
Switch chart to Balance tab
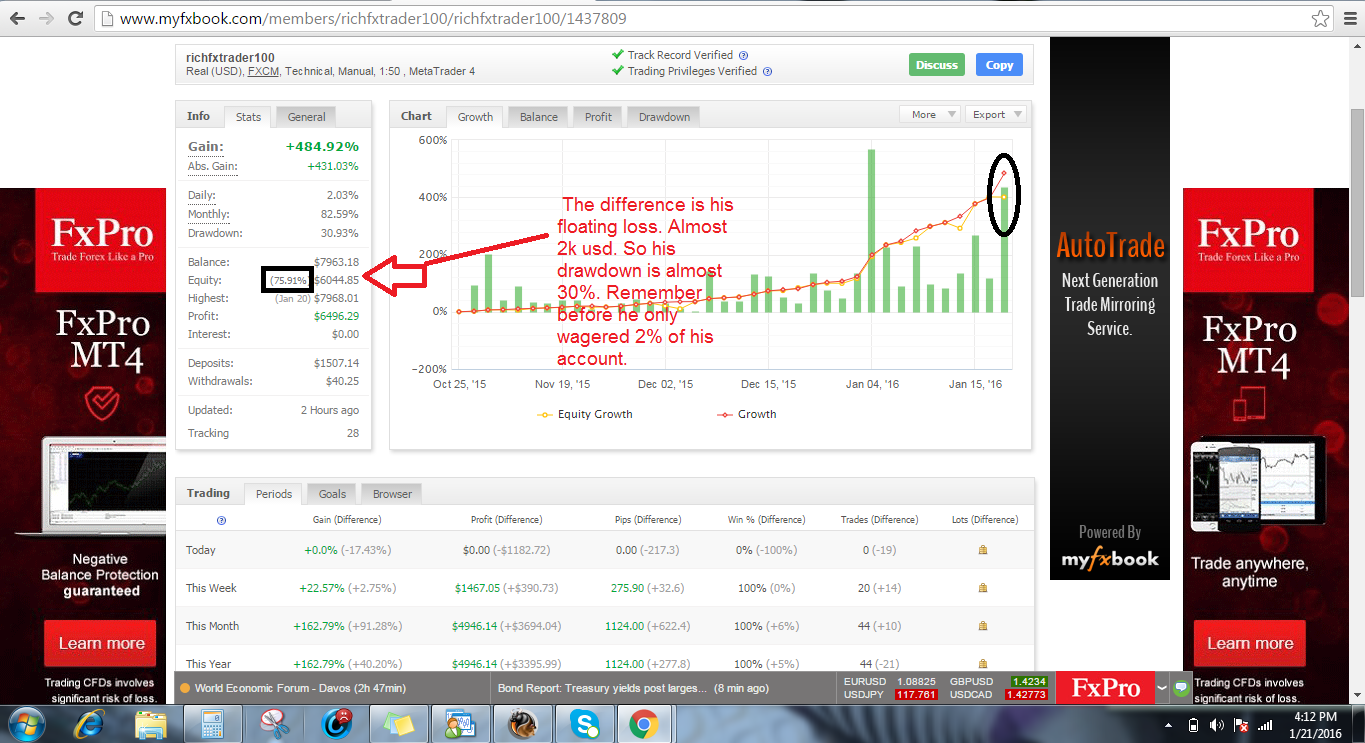(538, 117)
